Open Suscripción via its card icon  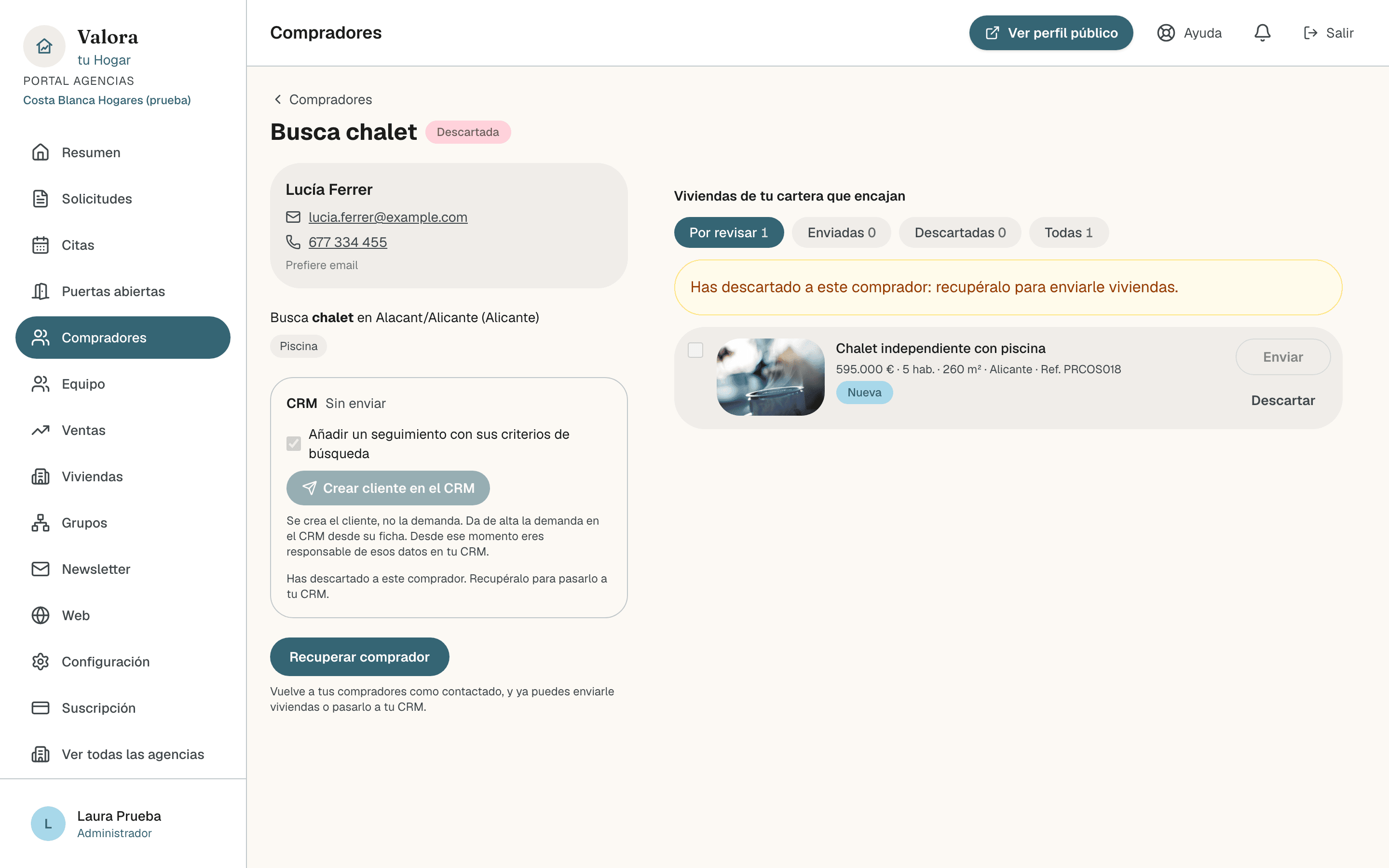tap(40, 708)
